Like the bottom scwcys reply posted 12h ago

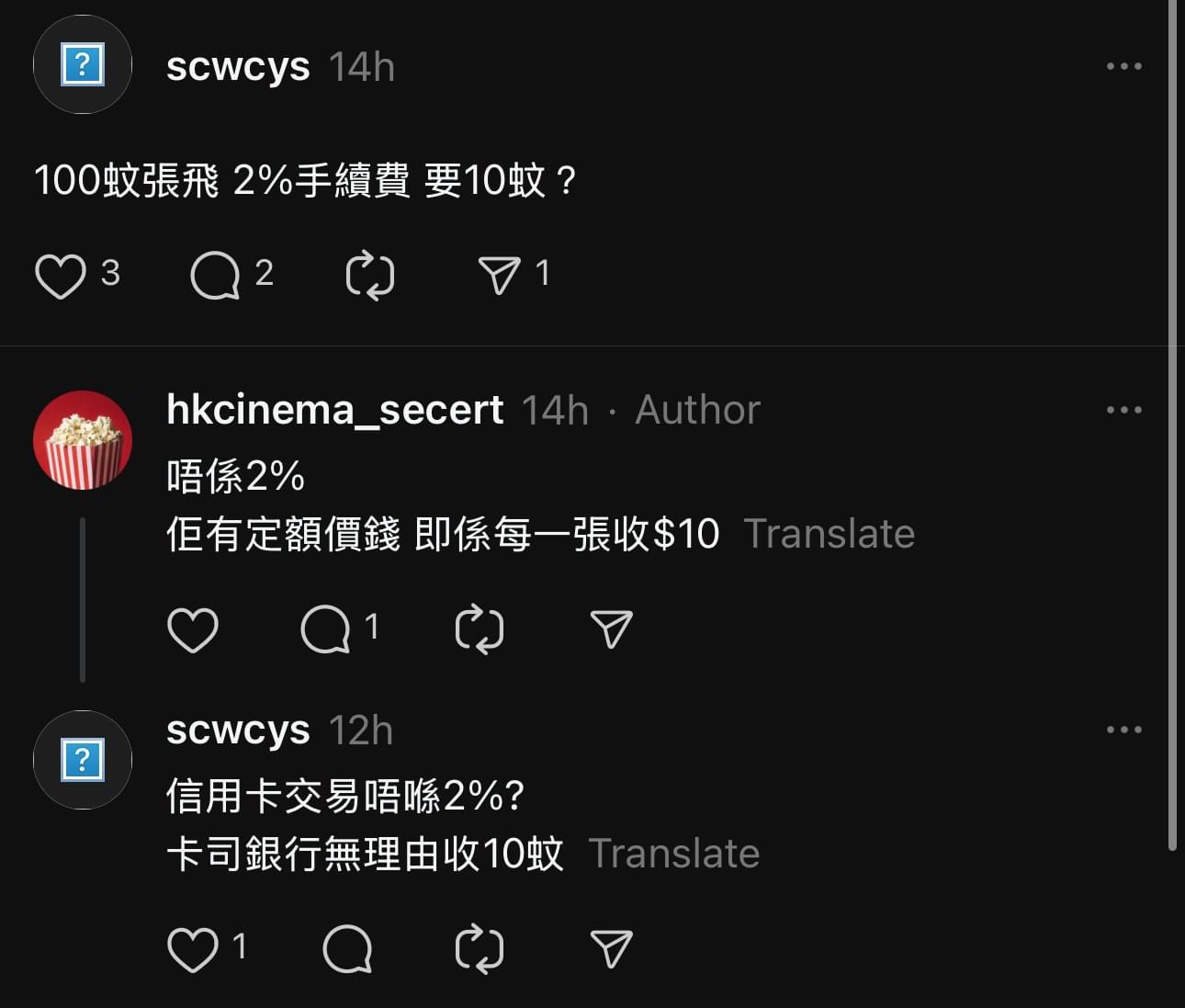pos(193,949)
